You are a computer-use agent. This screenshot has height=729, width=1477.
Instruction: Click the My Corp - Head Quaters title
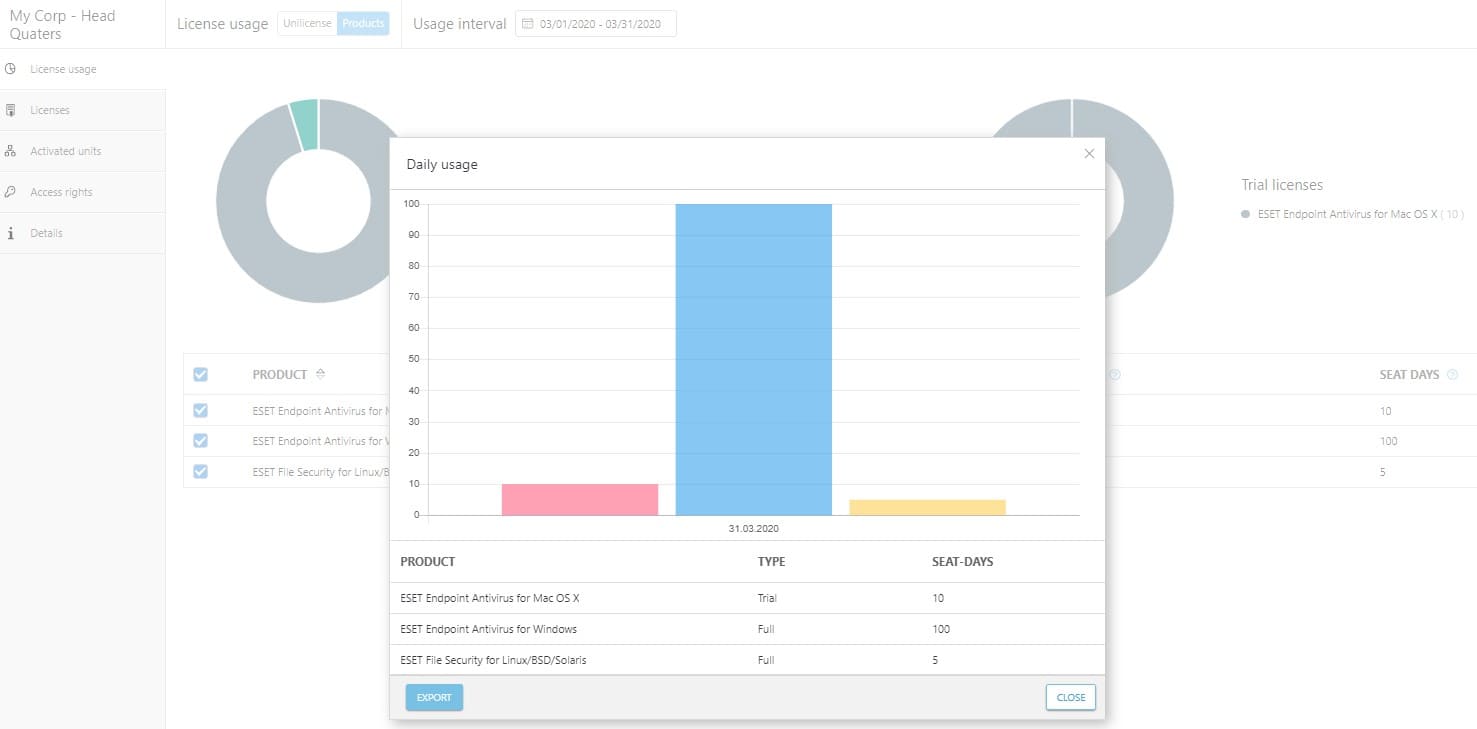pyautogui.click(x=62, y=25)
